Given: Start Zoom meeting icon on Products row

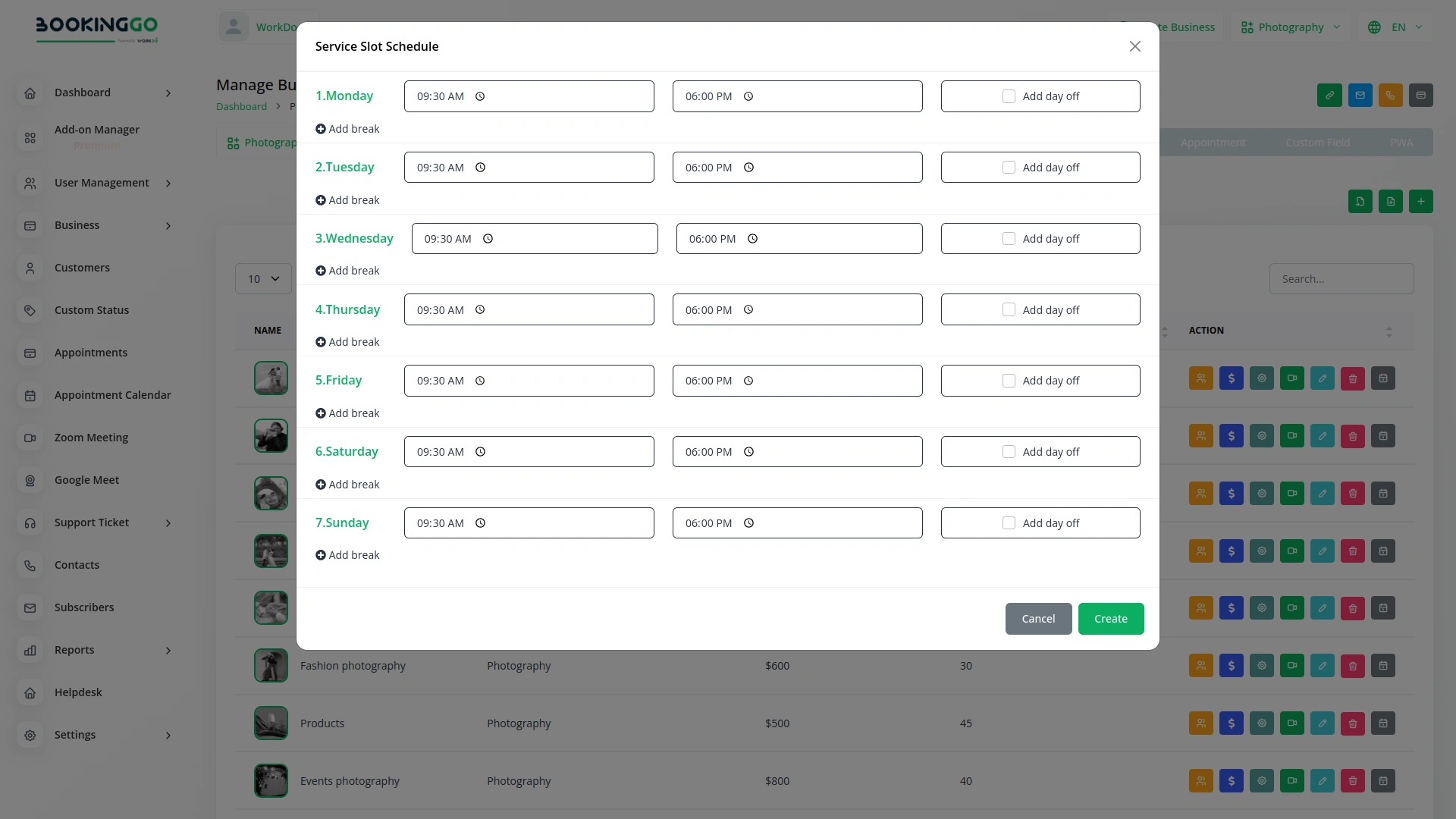Looking at the screenshot, I should (1291, 723).
